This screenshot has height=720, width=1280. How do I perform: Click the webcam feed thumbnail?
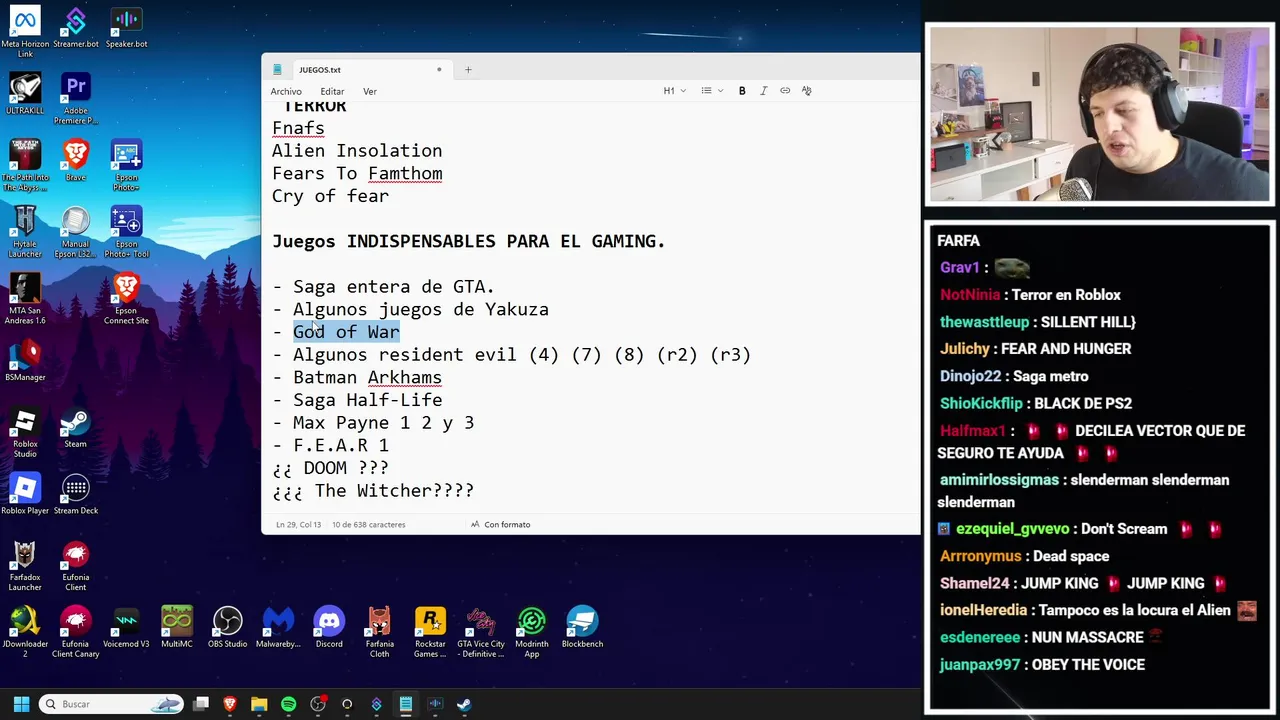[1100, 115]
